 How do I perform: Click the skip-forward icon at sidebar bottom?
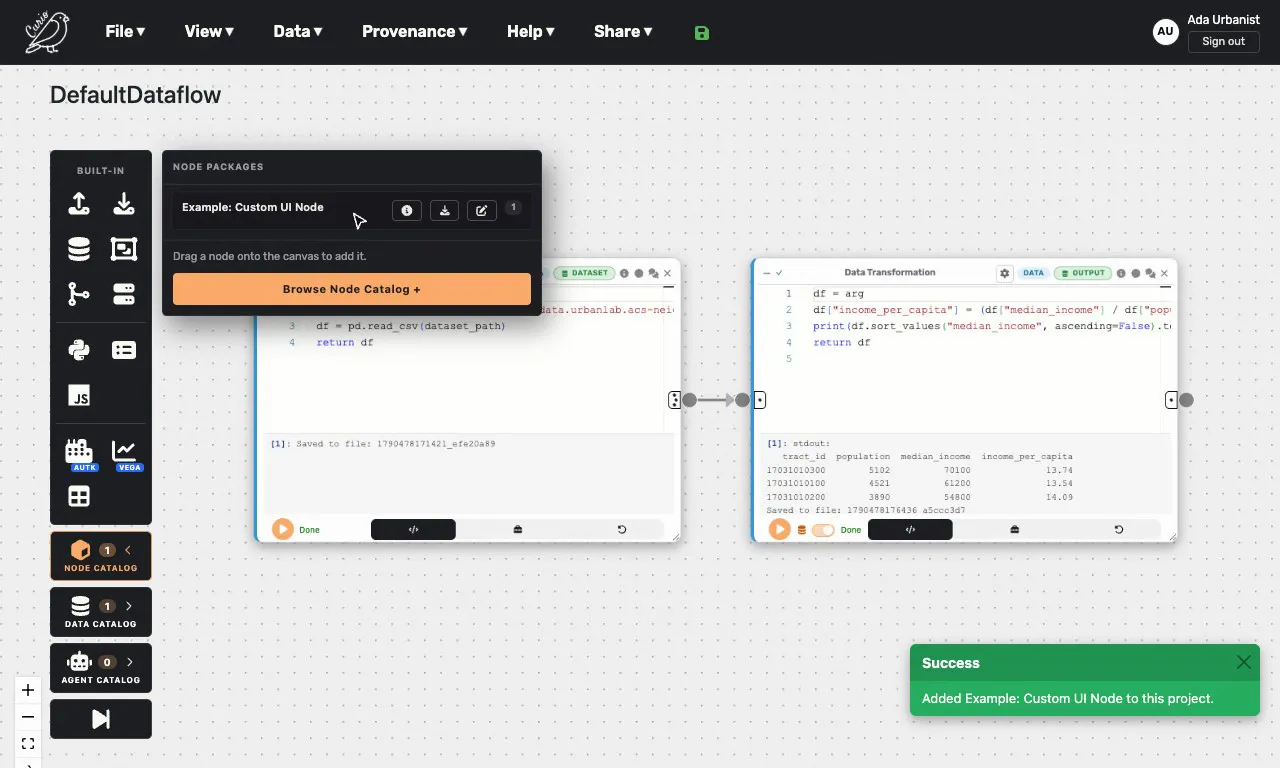click(x=101, y=719)
